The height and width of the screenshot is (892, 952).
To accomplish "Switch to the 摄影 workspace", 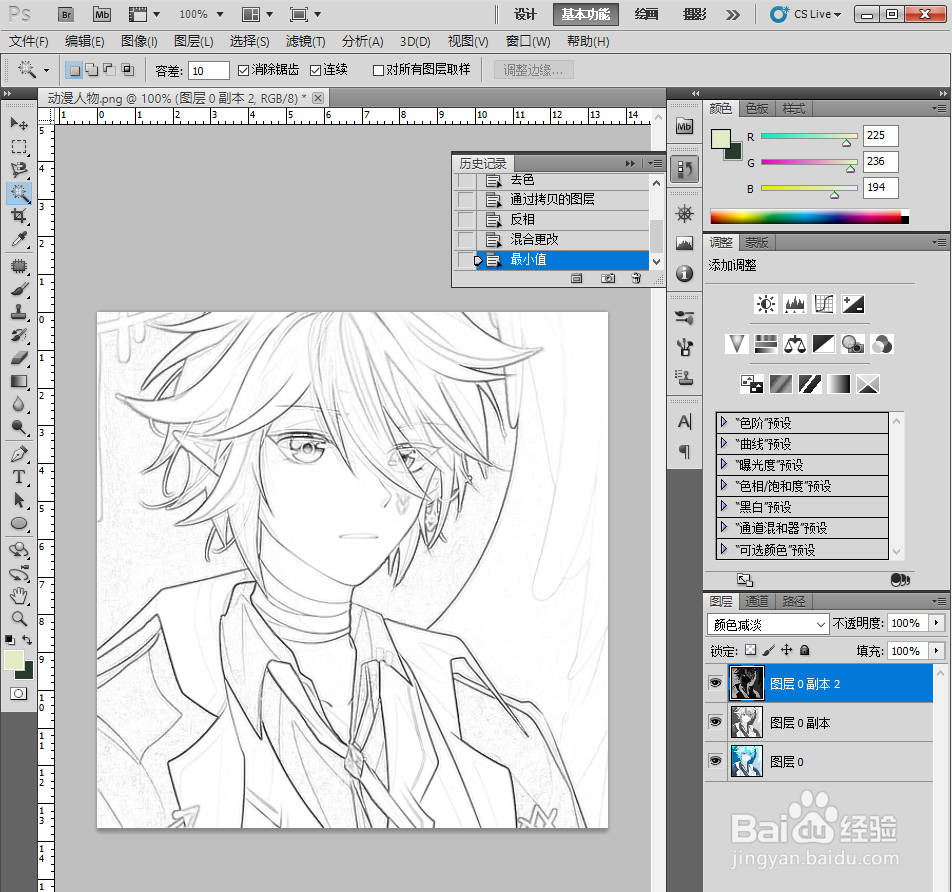I will tap(695, 15).
